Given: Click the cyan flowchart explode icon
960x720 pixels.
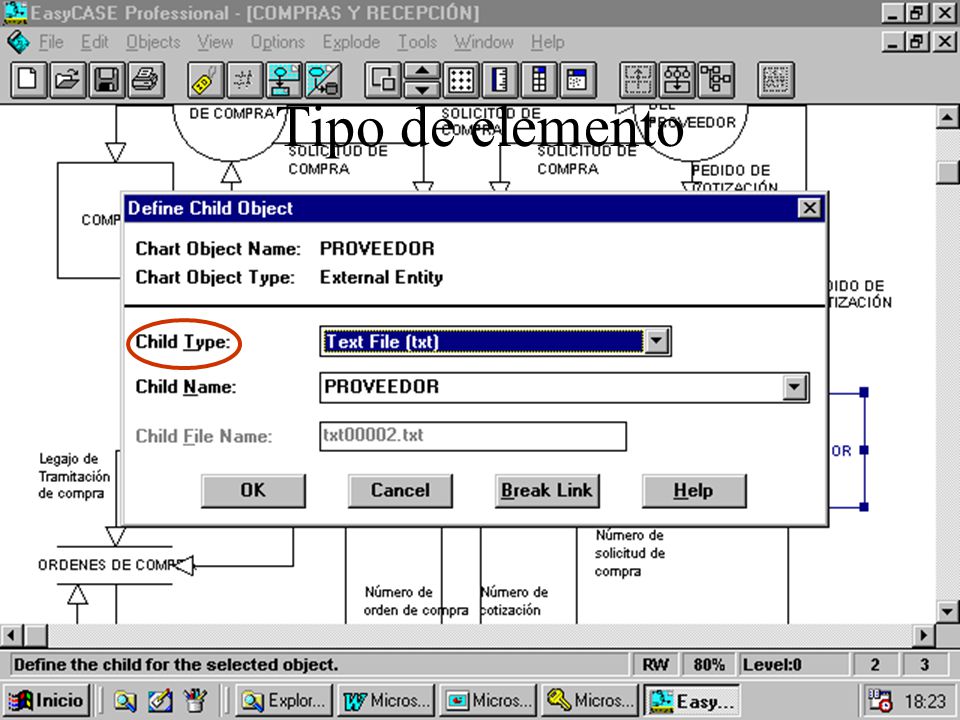Looking at the screenshot, I should [283, 80].
